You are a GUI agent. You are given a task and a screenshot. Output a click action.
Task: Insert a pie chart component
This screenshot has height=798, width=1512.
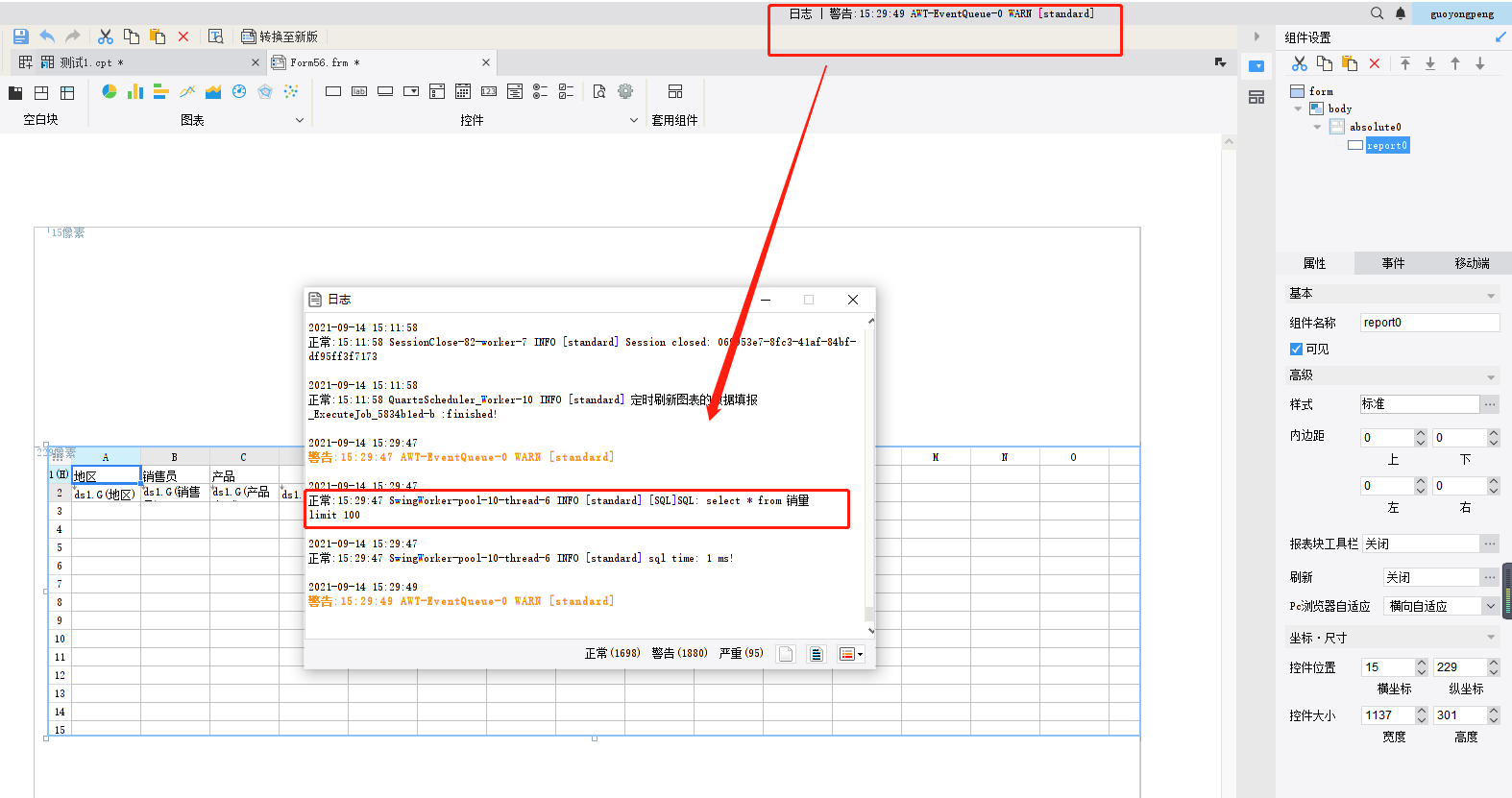tap(110, 91)
